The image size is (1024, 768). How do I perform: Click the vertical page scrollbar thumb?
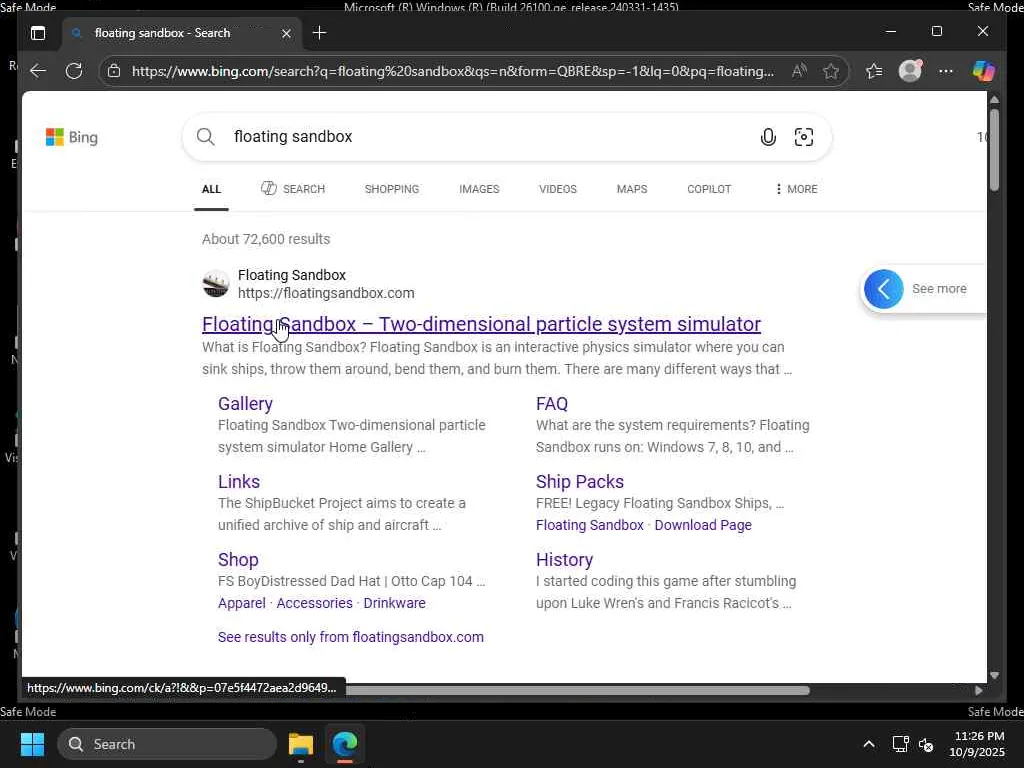click(x=994, y=150)
